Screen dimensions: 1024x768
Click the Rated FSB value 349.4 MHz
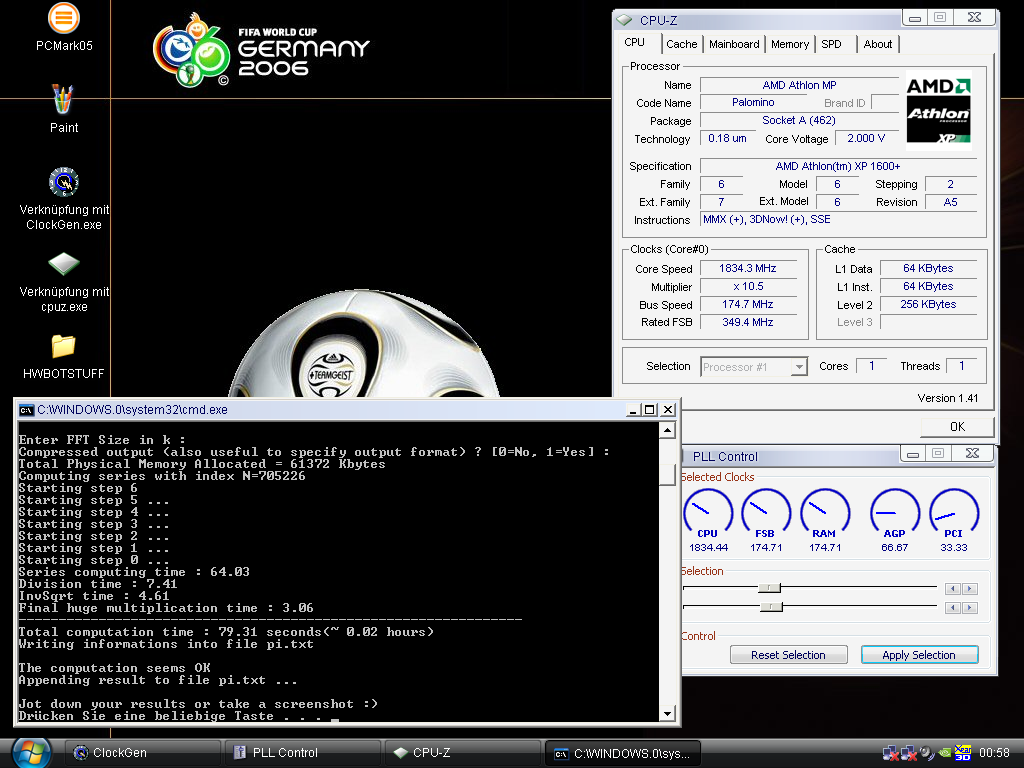pyautogui.click(x=748, y=322)
